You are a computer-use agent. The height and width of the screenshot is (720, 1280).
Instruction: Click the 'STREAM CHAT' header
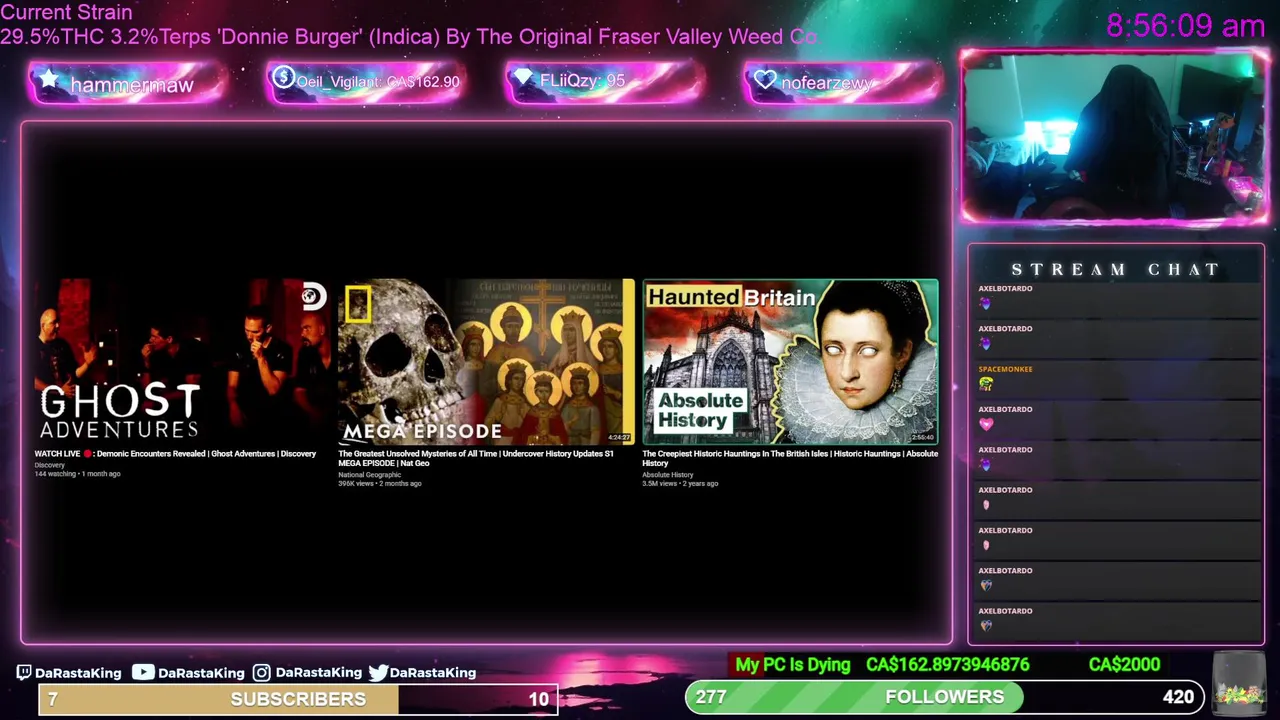[x=1115, y=269]
